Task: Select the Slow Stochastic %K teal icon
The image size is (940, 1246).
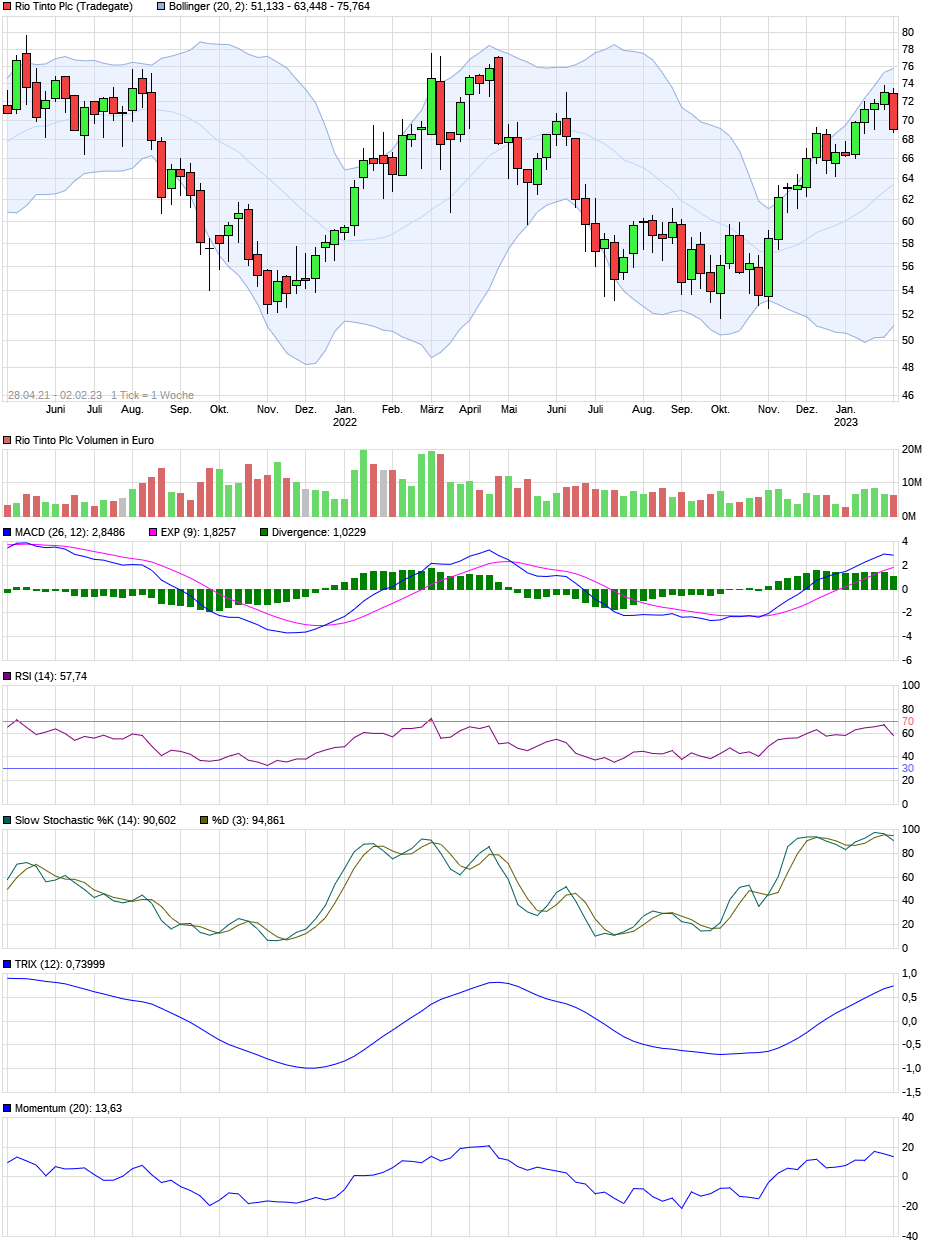Action: [5, 818]
